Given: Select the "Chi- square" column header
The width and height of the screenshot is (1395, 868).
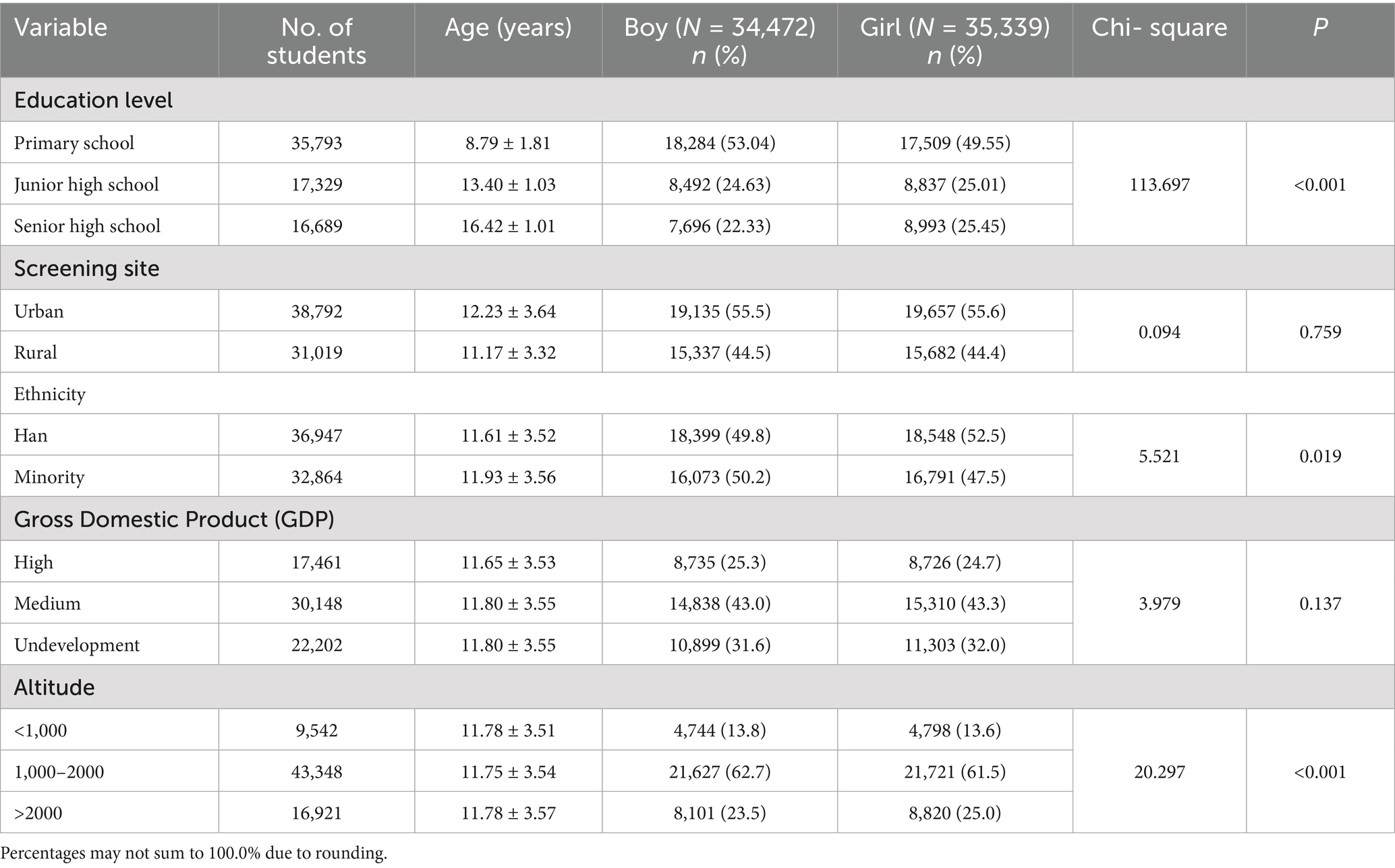Looking at the screenshot, I should click(x=1159, y=28).
